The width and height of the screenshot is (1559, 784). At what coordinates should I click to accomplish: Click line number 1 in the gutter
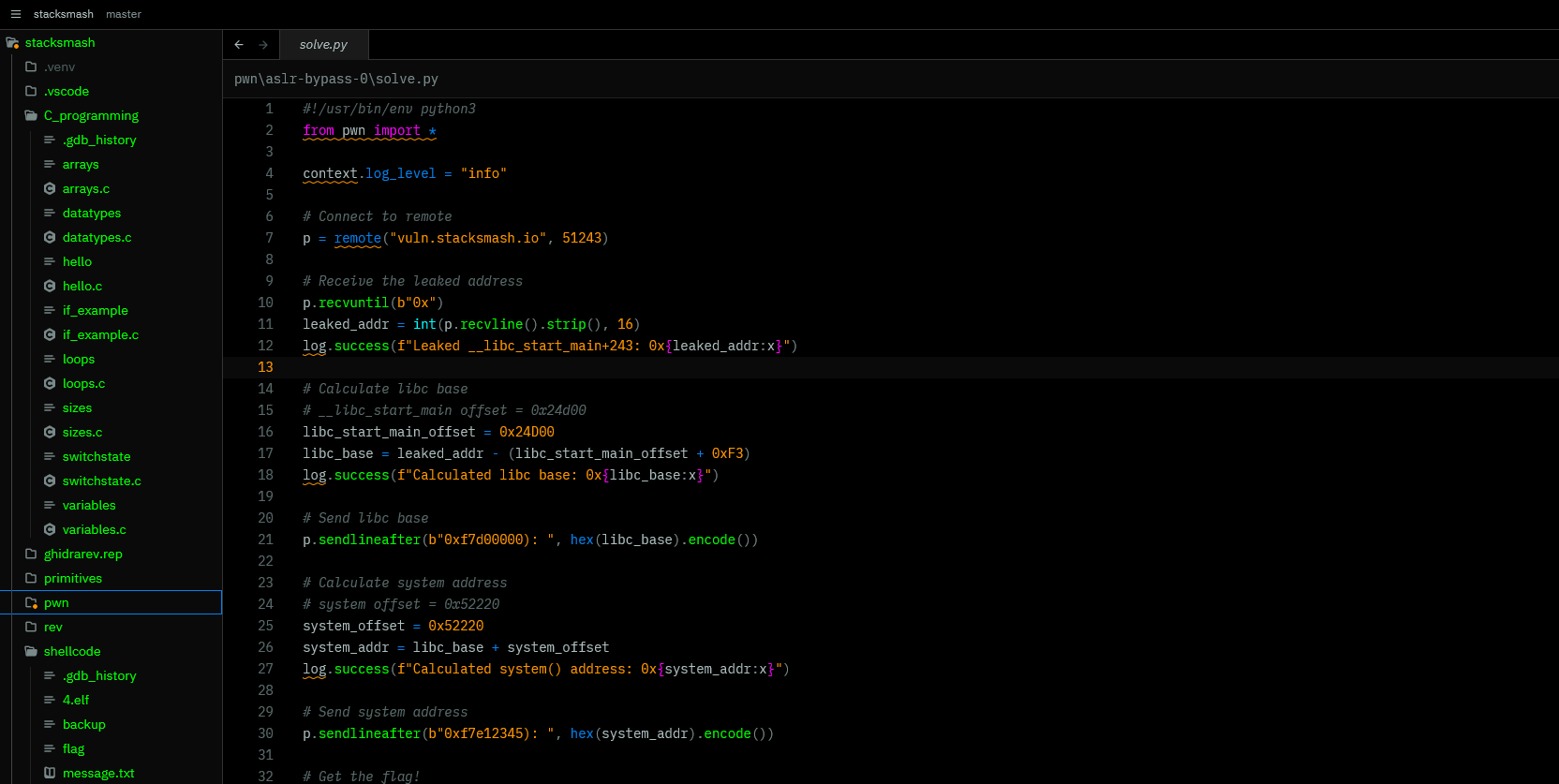pos(269,109)
